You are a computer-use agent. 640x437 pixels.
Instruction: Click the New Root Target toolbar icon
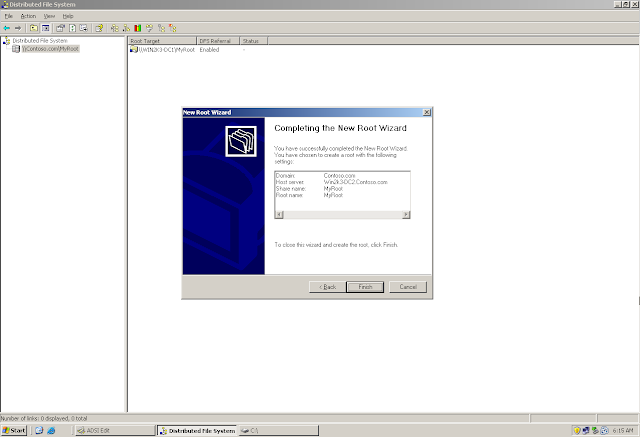(x=115, y=28)
